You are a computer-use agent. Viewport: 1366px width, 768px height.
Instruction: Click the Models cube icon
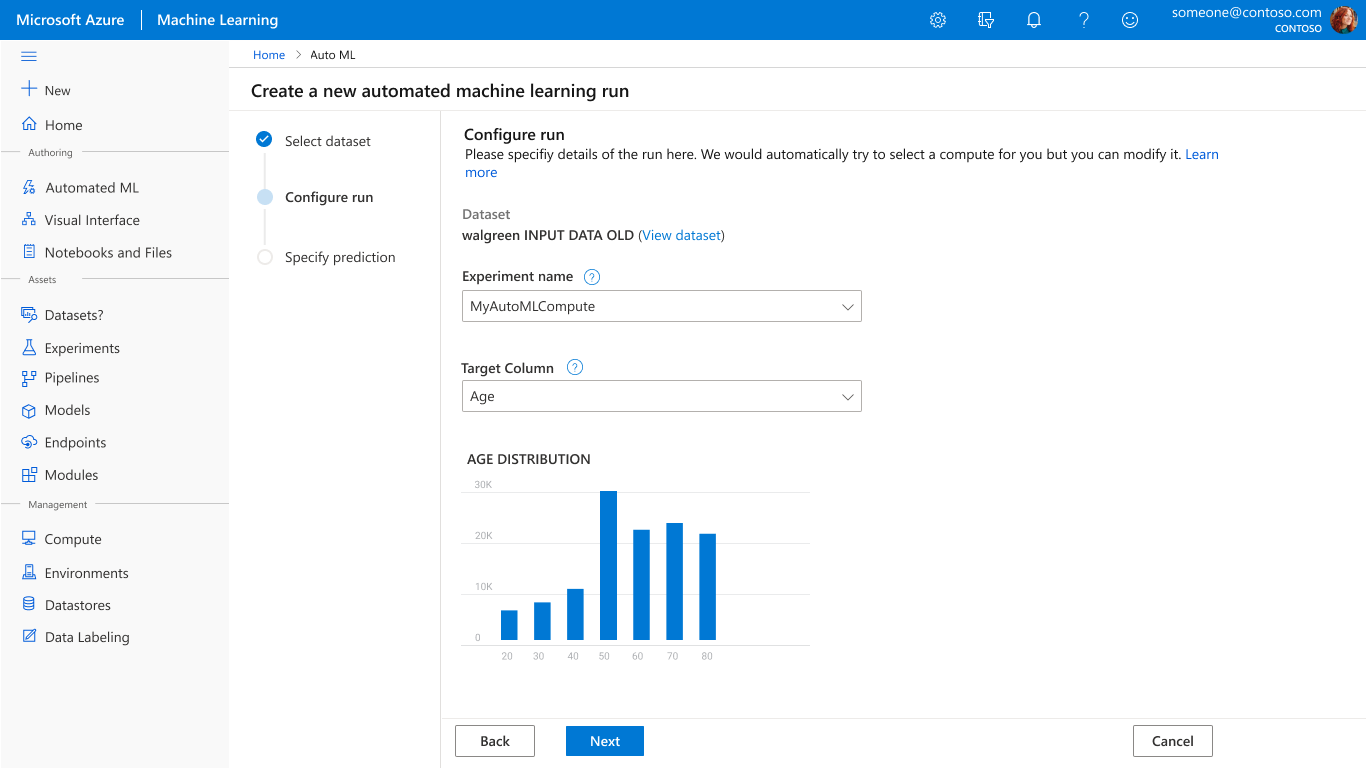pyautogui.click(x=29, y=410)
